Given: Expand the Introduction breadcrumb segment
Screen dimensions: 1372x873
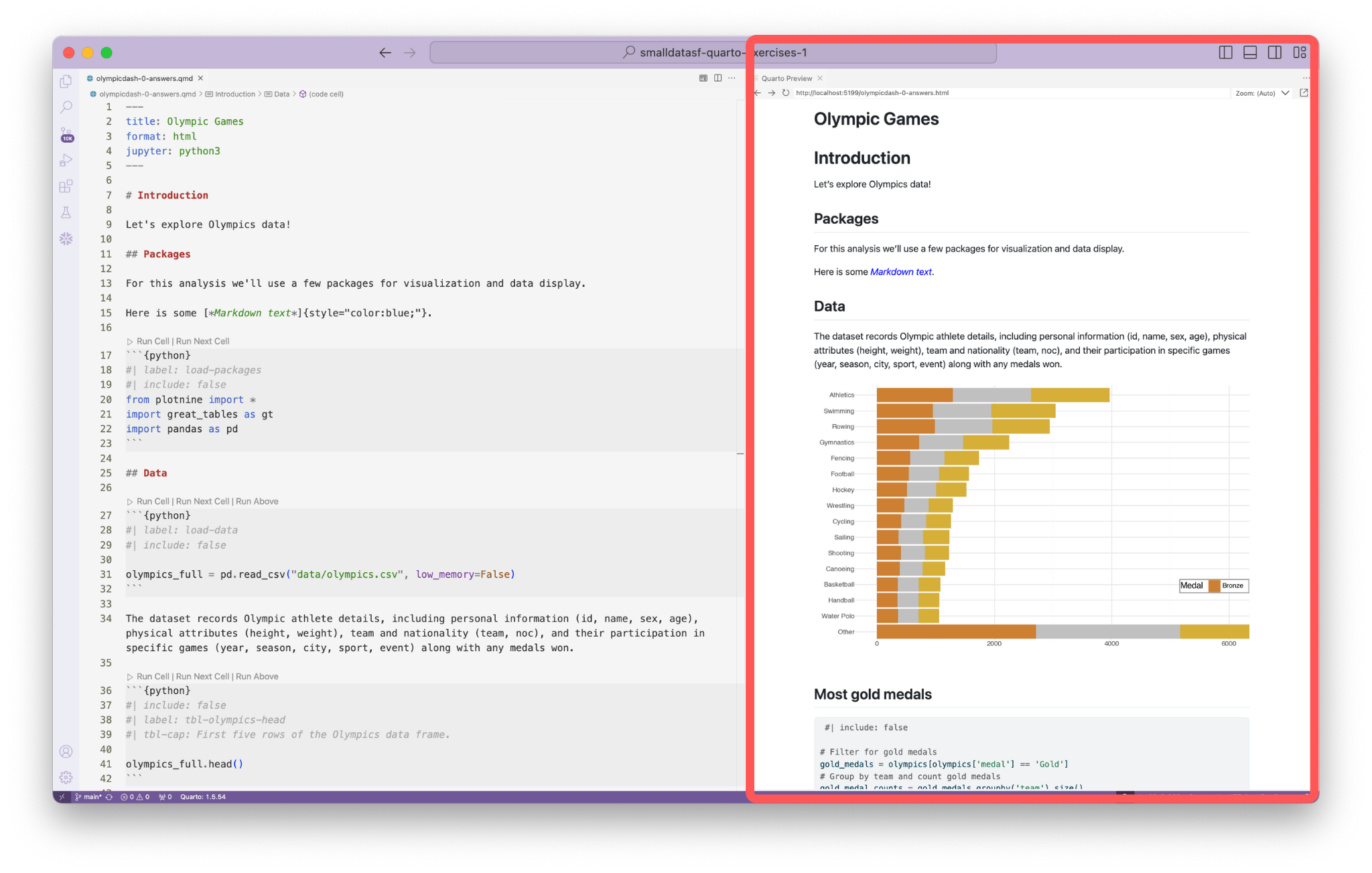Looking at the screenshot, I should pyautogui.click(x=234, y=94).
